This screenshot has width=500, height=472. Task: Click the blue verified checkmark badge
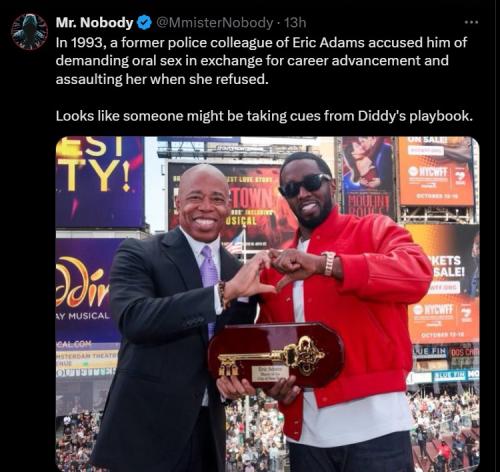144,23
